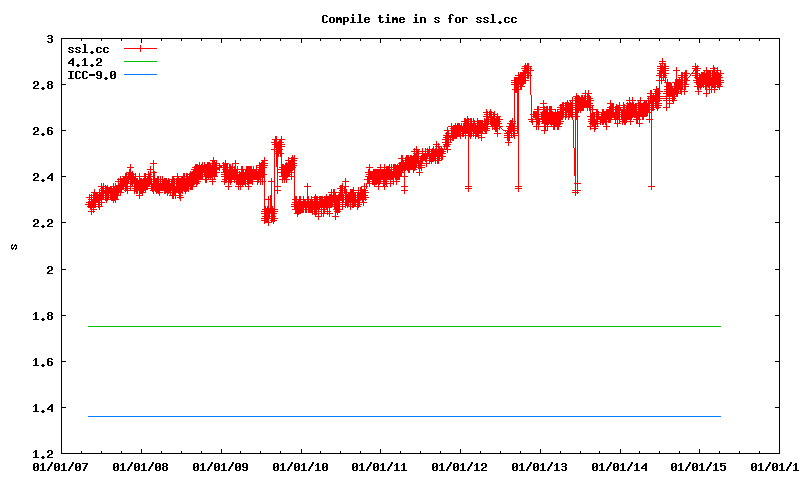Image resolution: width=800 pixels, height=480 pixels.
Task: Select the 4.1.2 legend label
Action: (85, 62)
